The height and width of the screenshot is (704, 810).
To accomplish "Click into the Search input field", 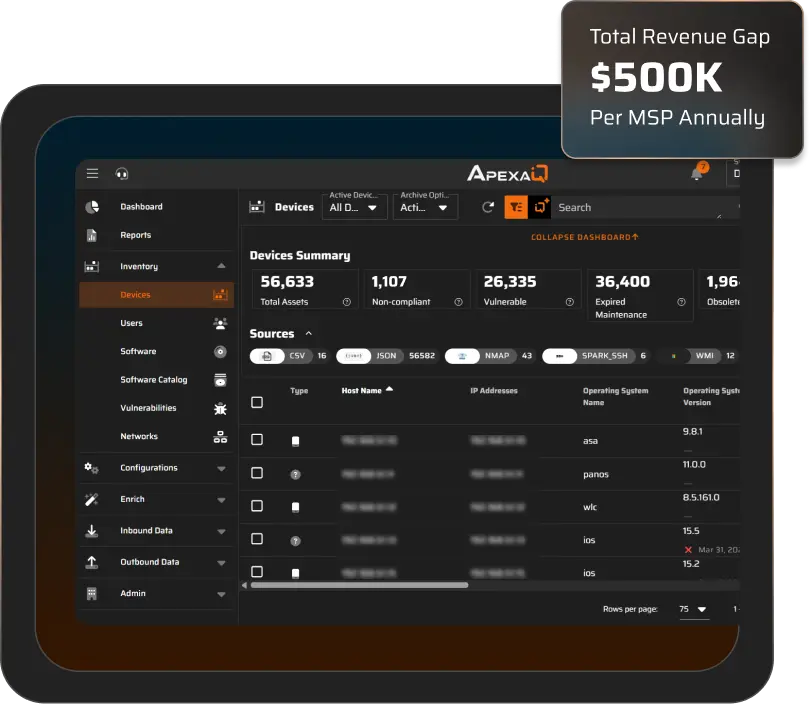I will pos(635,208).
